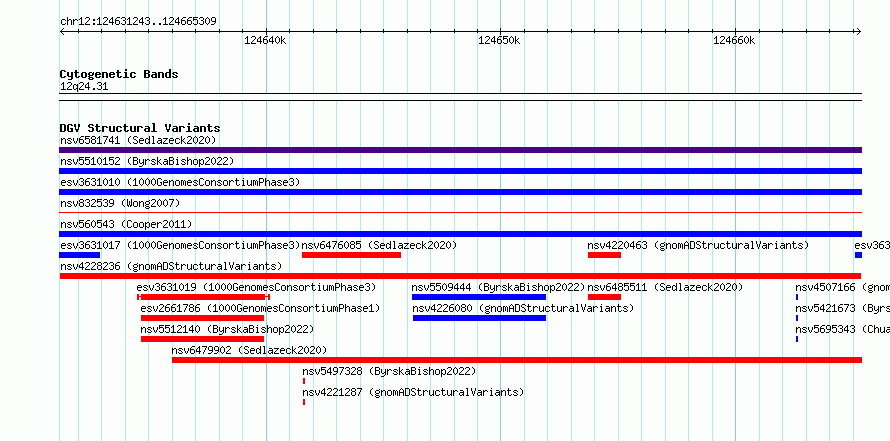890x441 pixels.
Task: Click the long red nsv6479902 bar
Action: coord(517,360)
